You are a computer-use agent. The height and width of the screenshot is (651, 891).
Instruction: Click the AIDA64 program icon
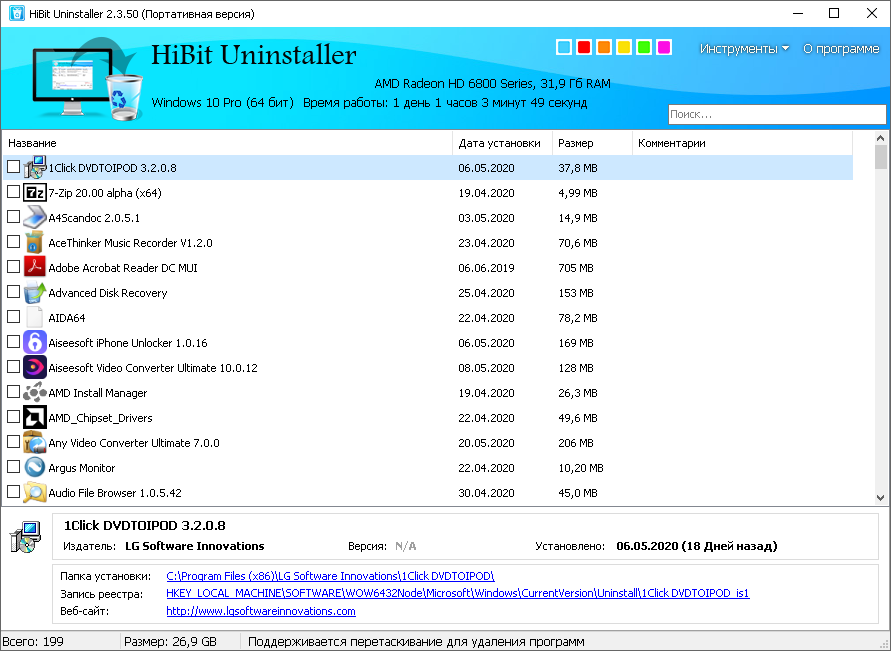tap(35, 317)
